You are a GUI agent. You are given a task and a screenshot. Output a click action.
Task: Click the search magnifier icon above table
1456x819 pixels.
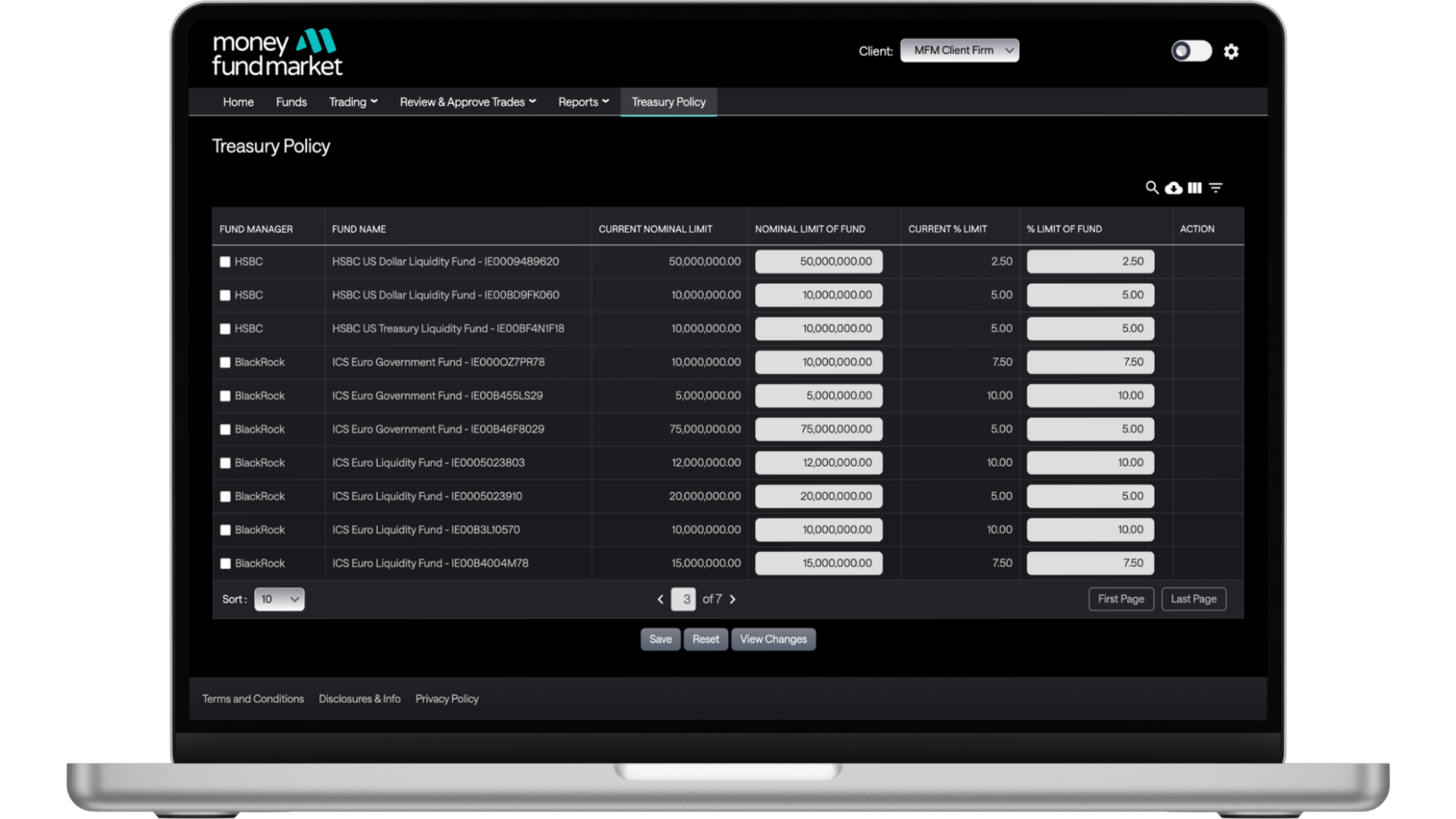pyautogui.click(x=1151, y=187)
